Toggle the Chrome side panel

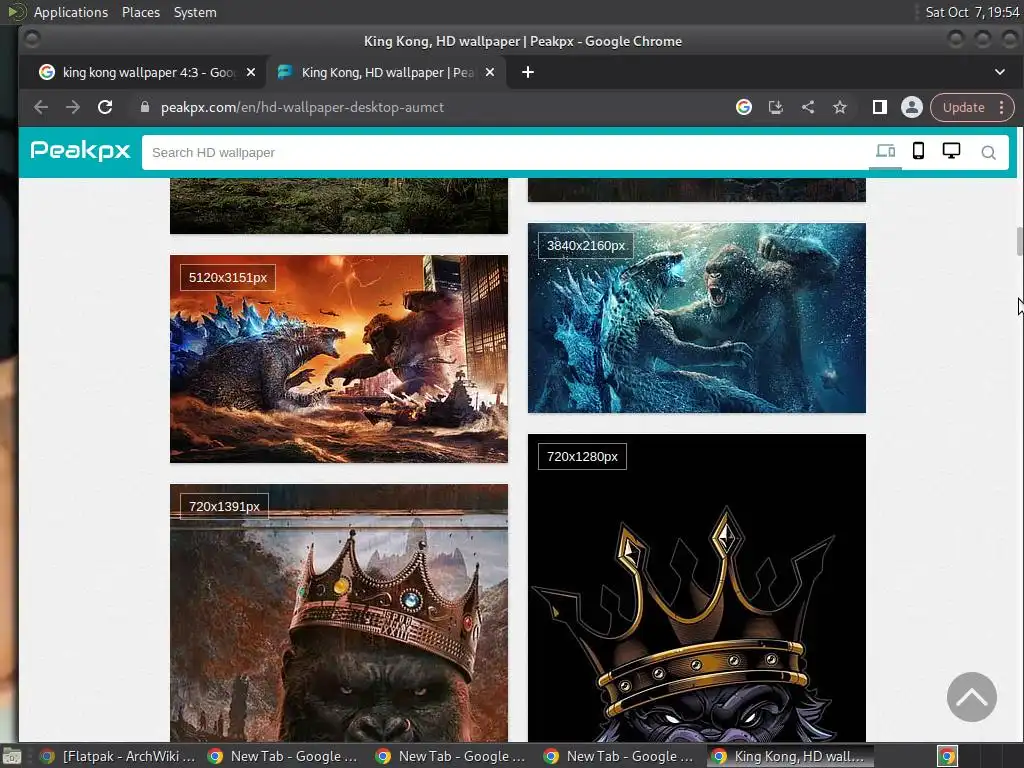[880, 107]
